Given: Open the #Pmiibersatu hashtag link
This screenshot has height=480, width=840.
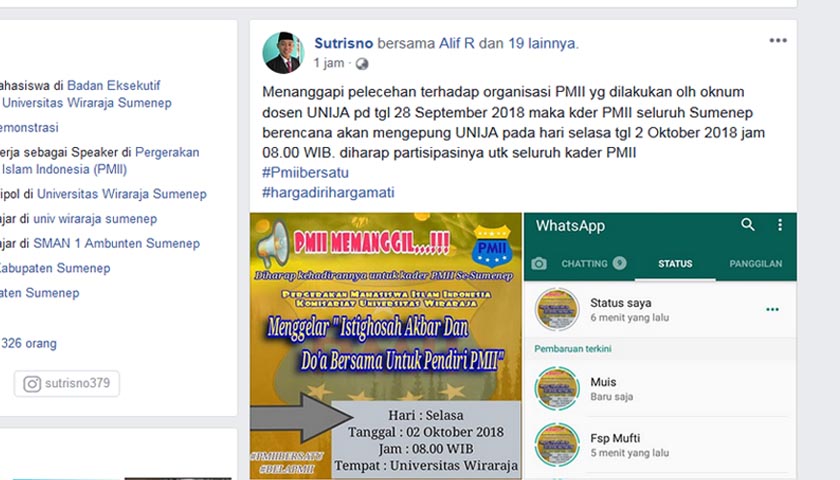Looking at the screenshot, I should tap(305, 172).
